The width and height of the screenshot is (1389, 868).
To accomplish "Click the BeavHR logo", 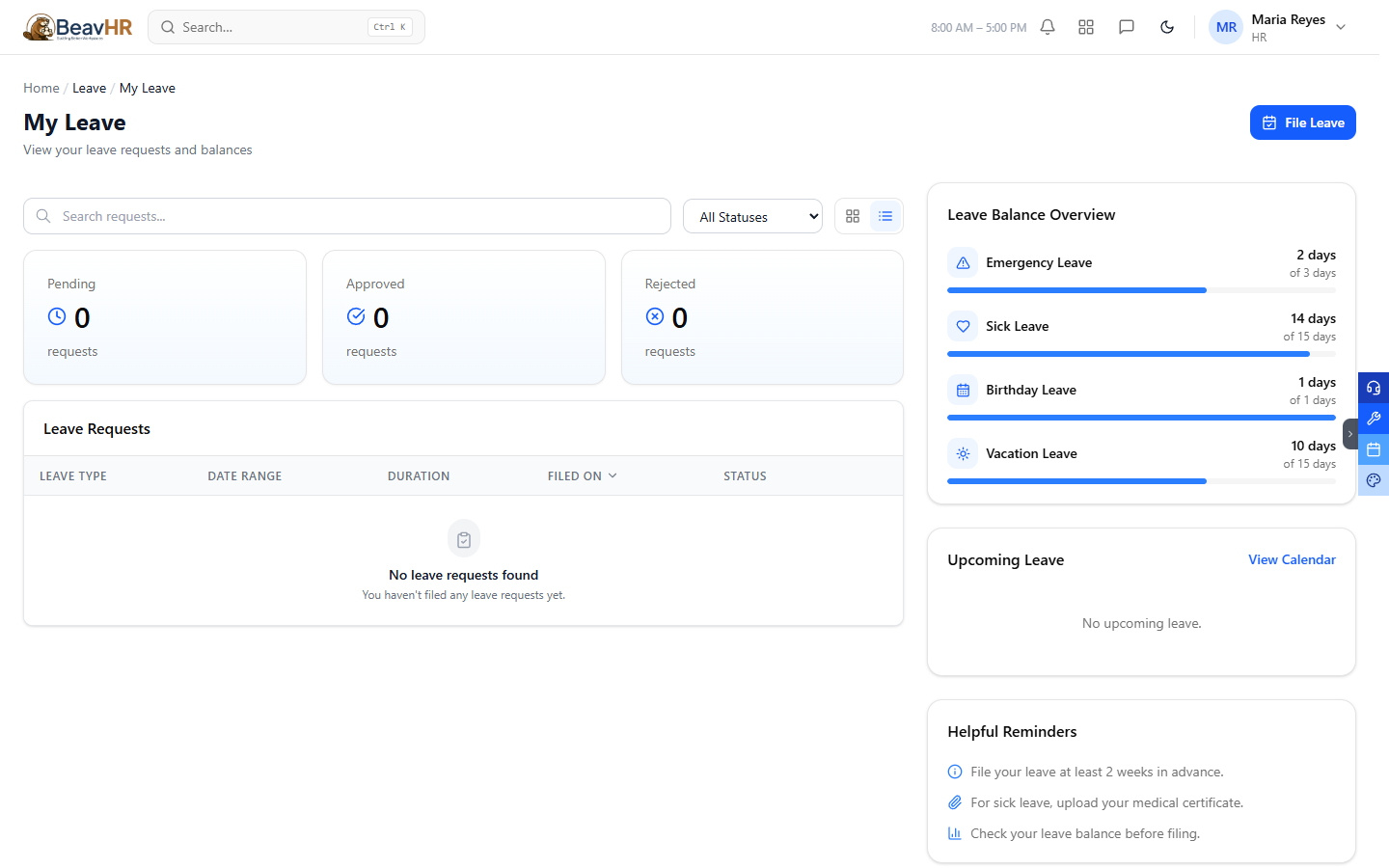I will coord(78,27).
